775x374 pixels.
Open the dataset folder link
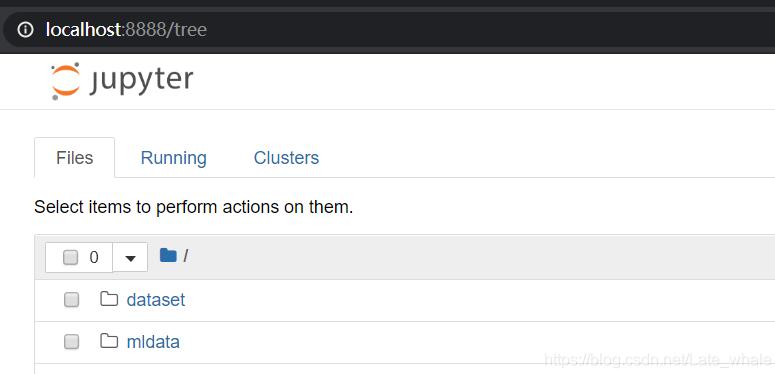[156, 299]
